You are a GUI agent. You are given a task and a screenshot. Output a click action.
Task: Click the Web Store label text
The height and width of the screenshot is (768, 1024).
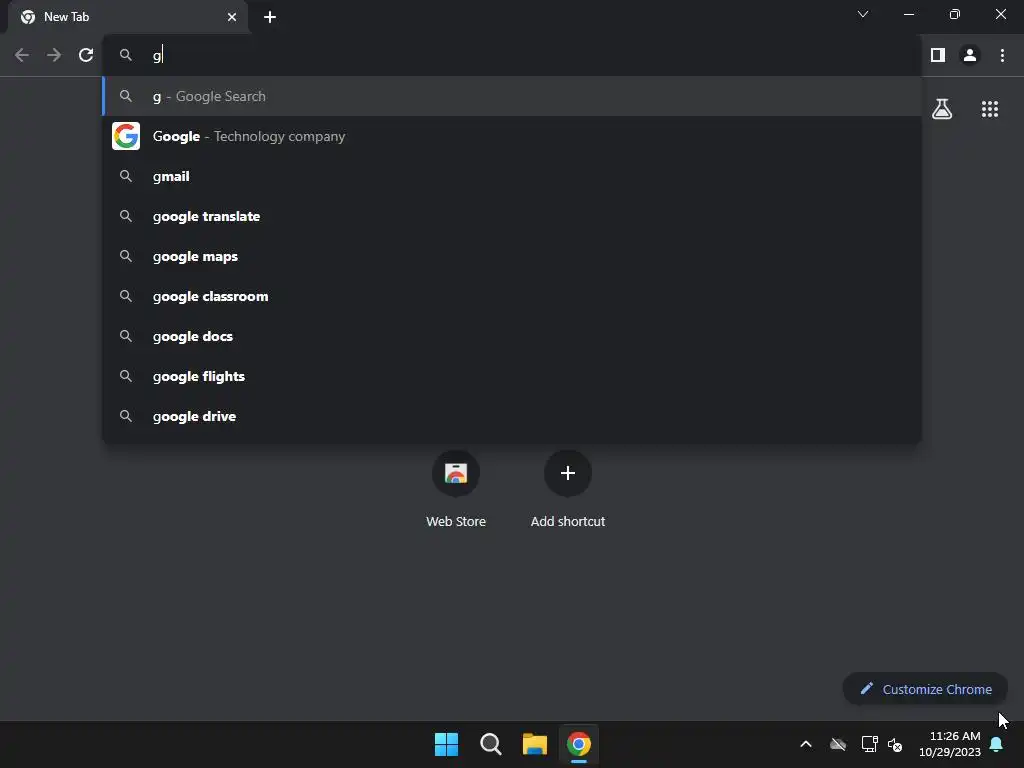click(456, 521)
